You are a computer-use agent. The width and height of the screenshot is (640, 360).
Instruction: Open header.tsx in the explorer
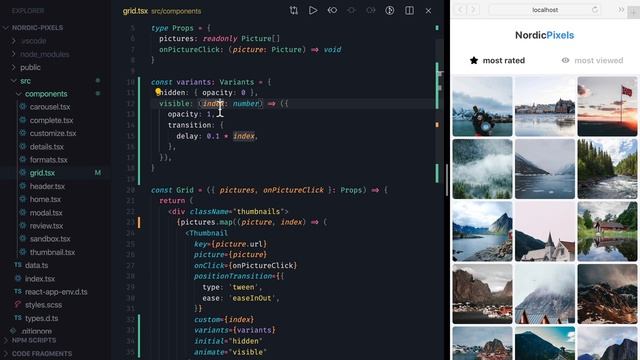[x=47, y=186]
